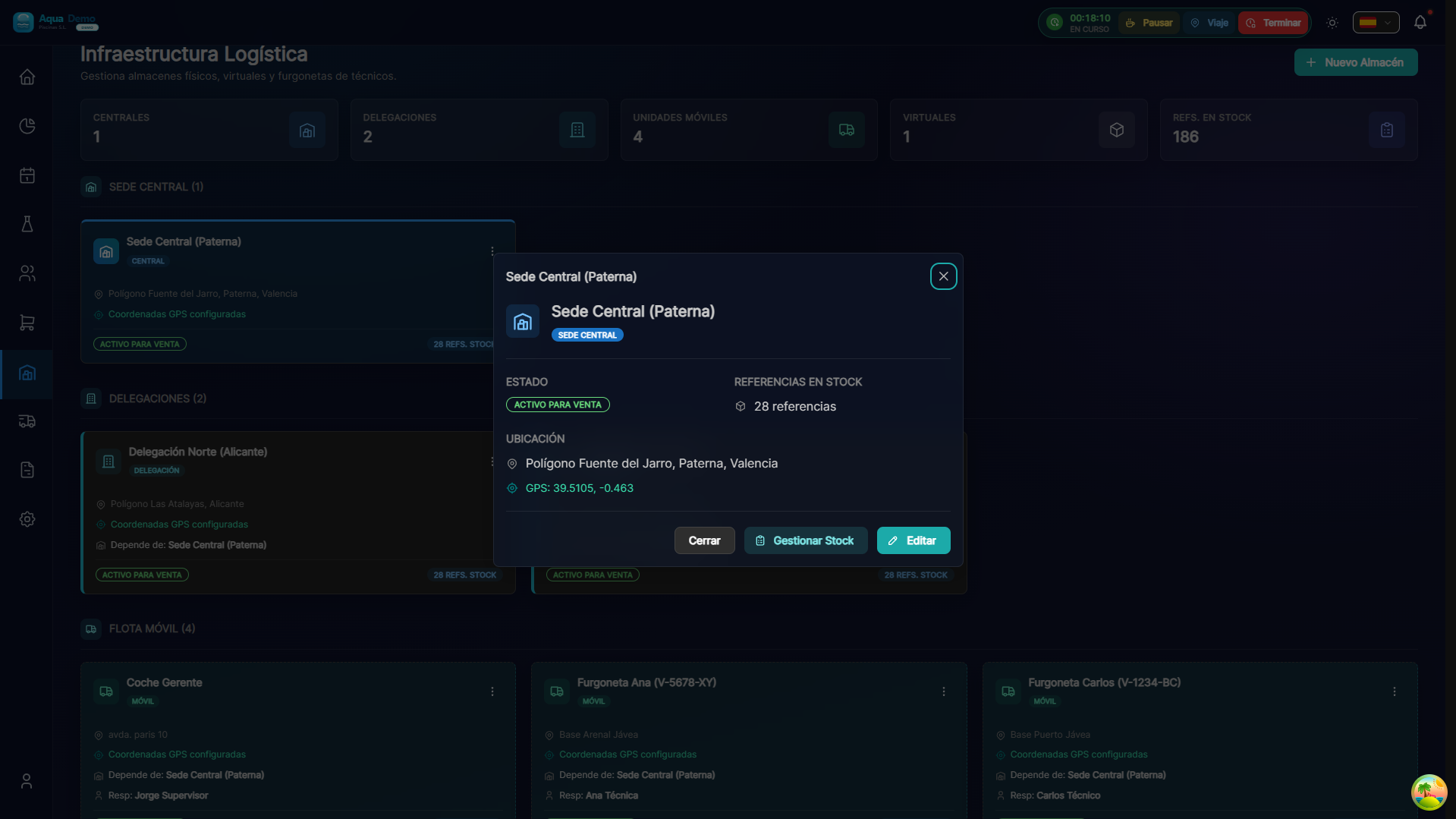The width and height of the screenshot is (1456, 819).
Task: Click the ACTIVO PARA VENTA status in dialog
Action: click(x=558, y=405)
